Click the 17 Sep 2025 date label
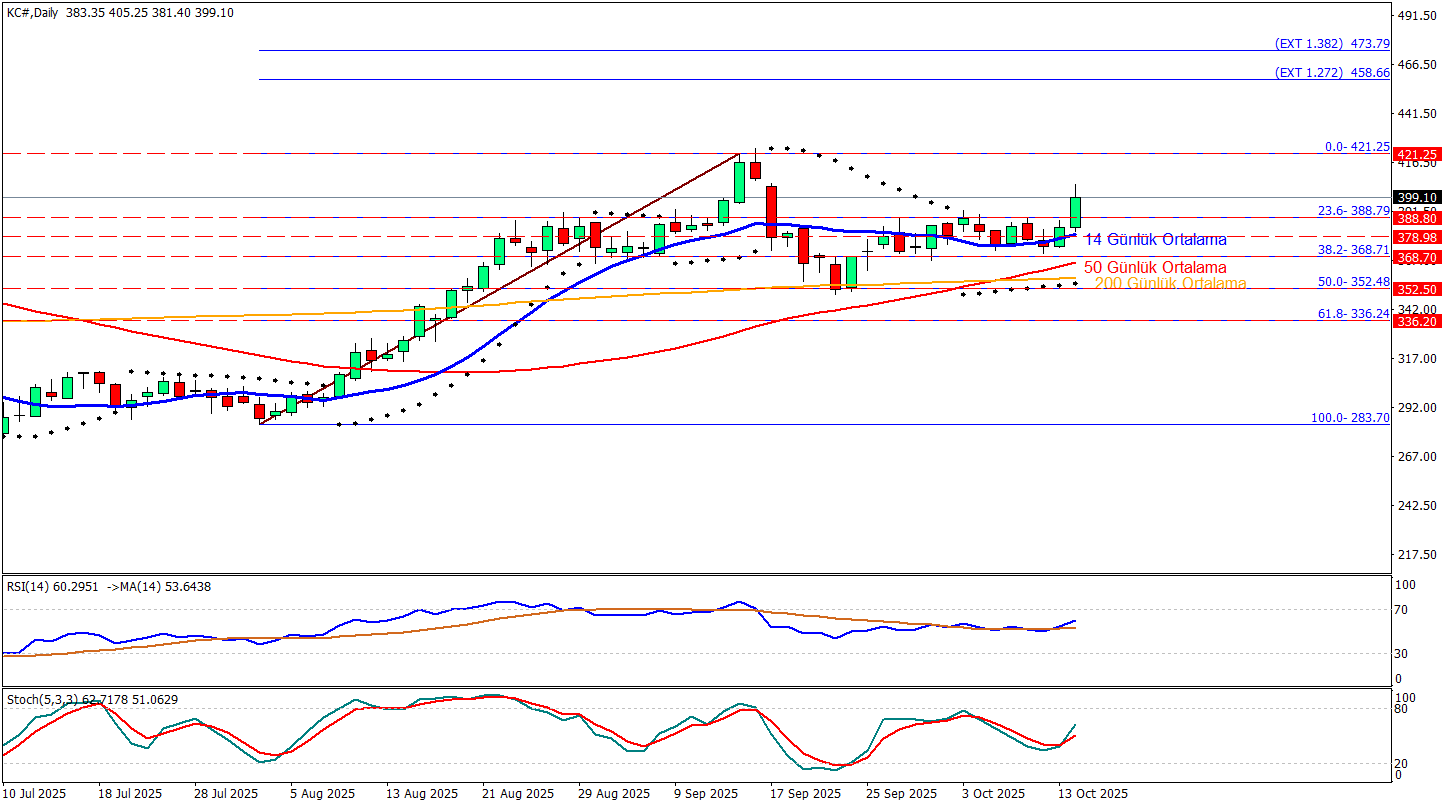This screenshot has height=806, width=1448. coord(803,793)
